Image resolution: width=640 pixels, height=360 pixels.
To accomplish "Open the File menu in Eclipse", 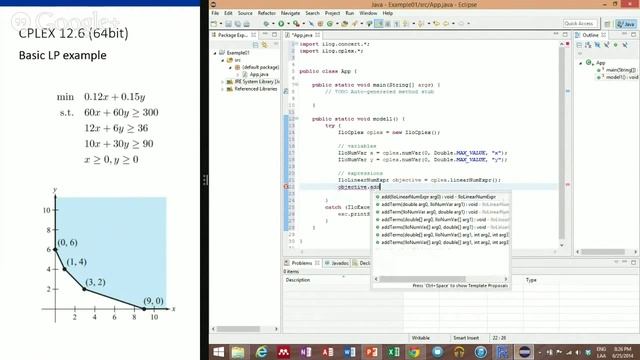I will [x=215, y=13].
